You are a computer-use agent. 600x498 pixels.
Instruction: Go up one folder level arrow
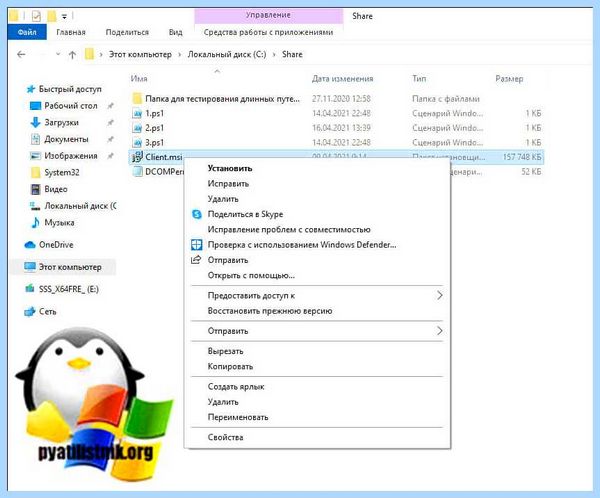72,55
